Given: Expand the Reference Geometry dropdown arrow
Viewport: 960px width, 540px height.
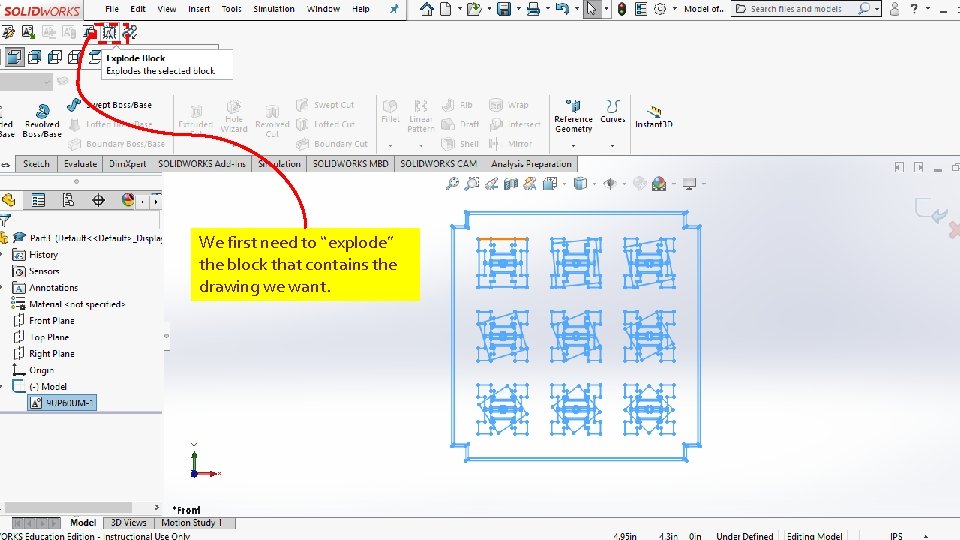Looking at the screenshot, I should pyautogui.click(x=574, y=146).
